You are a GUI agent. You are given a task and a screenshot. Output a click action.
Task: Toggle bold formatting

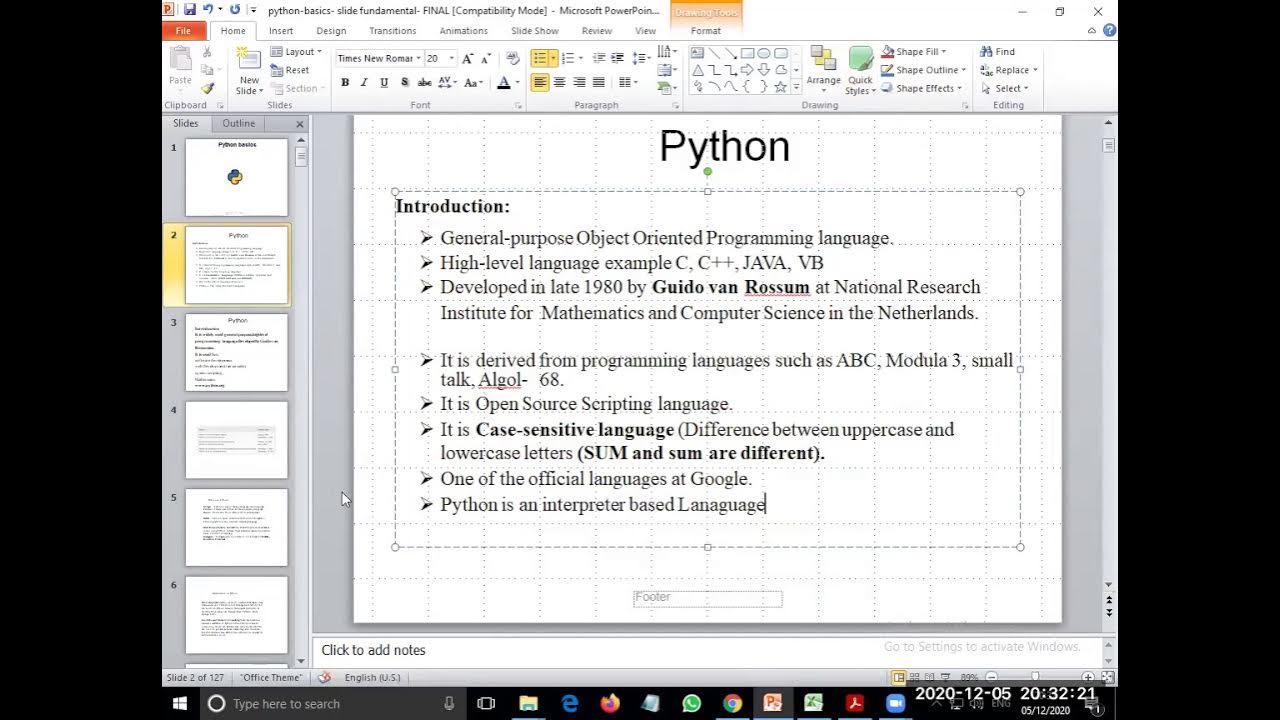345,83
